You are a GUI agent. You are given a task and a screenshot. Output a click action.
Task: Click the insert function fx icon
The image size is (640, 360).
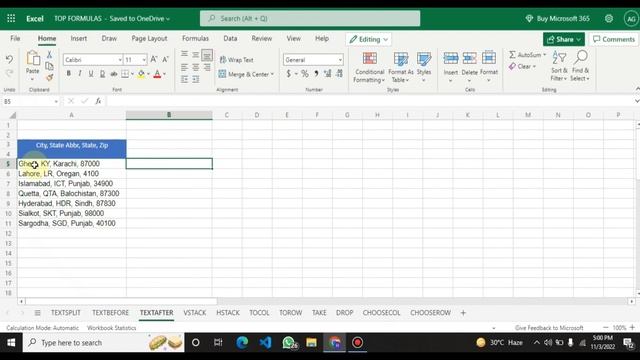98,101
